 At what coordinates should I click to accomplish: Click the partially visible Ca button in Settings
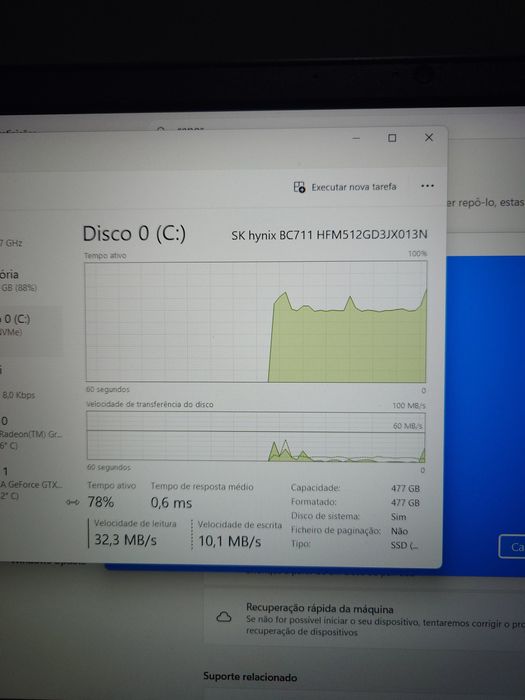[512, 546]
